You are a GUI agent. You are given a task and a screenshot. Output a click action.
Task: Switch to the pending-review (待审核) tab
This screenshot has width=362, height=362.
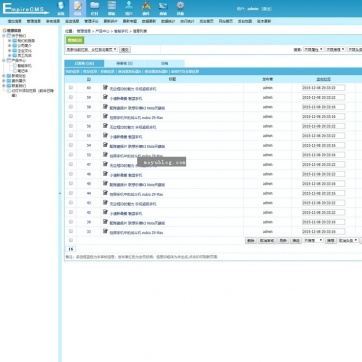124,63
